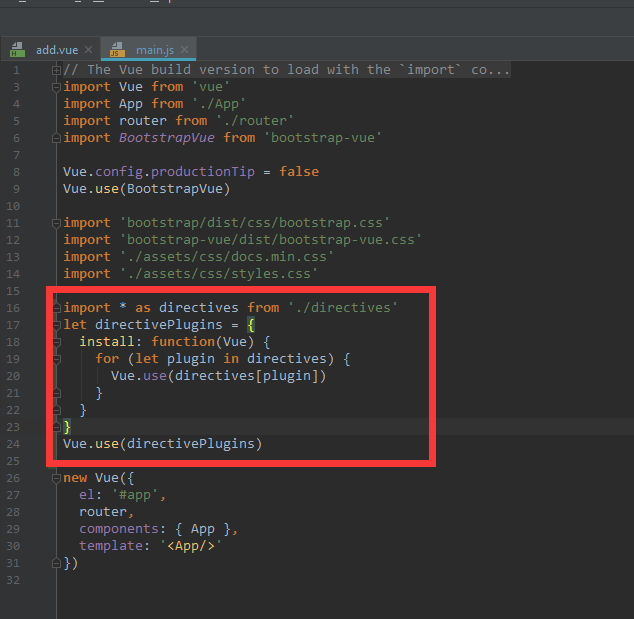Image resolution: width=634 pixels, height=619 pixels.
Task: Click the fold end marker on line 31
Action: point(57,563)
